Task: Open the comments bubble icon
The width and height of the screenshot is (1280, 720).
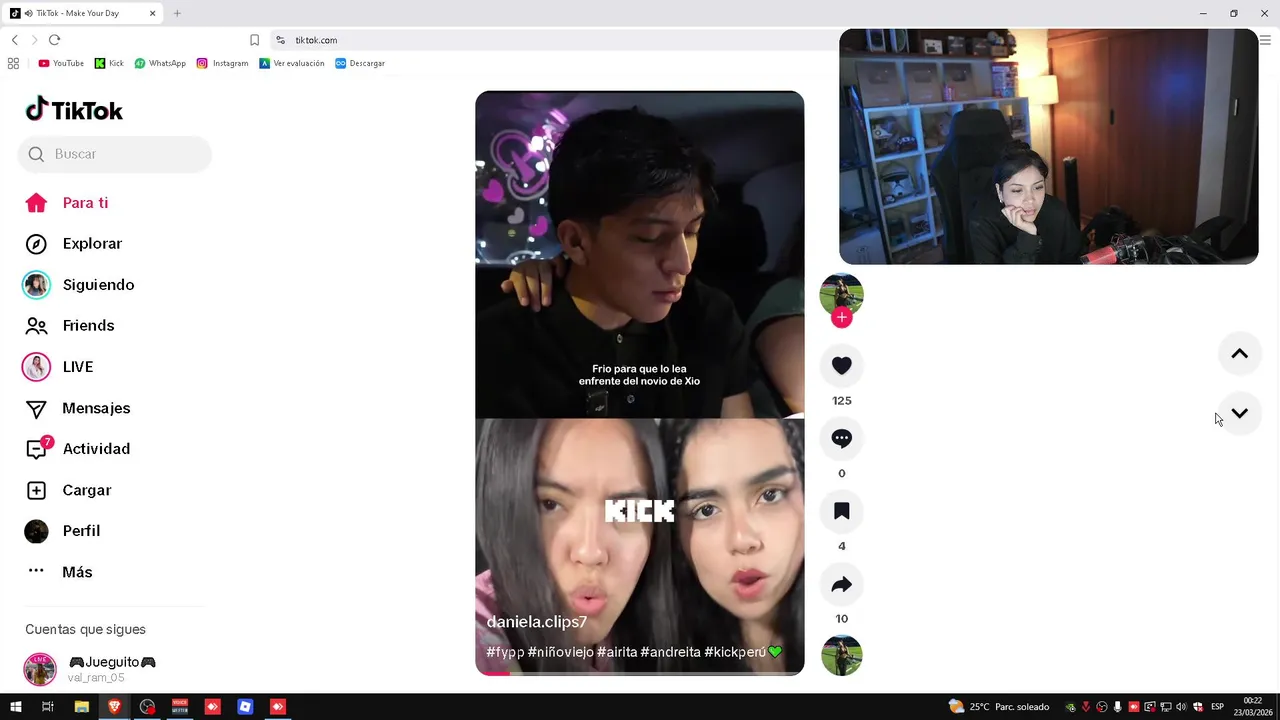Action: [841, 438]
